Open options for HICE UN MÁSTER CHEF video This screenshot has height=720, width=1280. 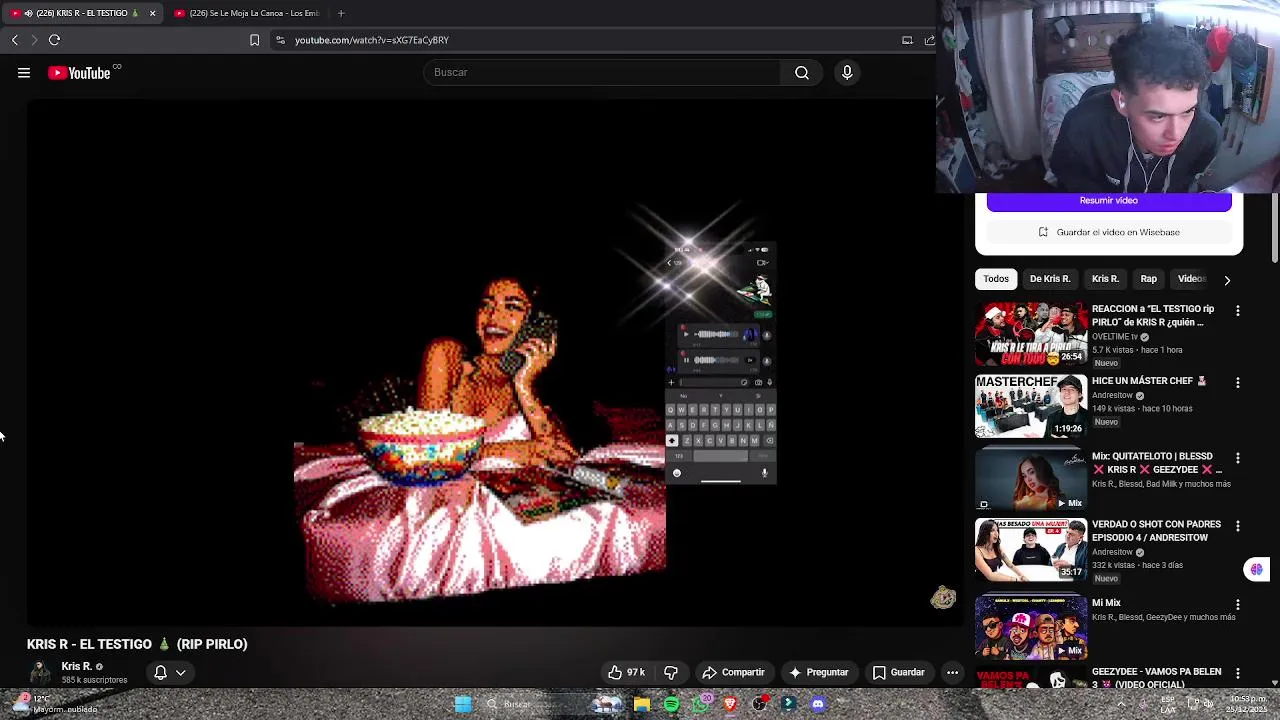[1237, 383]
